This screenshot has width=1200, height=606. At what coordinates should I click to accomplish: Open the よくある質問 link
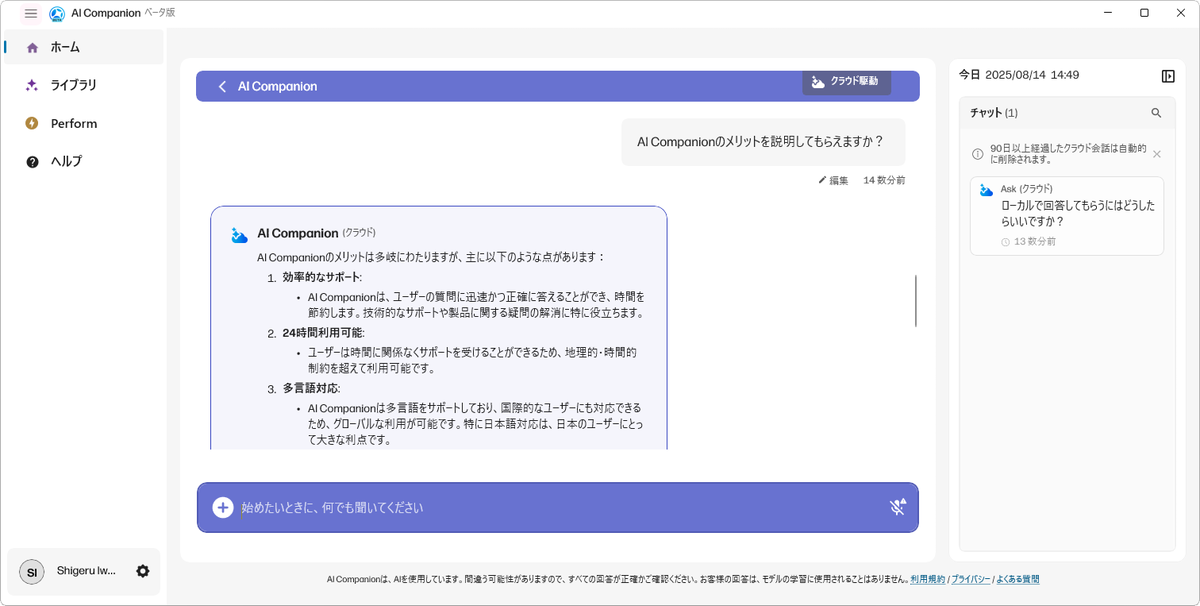pyautogui.click(x=1018, y=579)
